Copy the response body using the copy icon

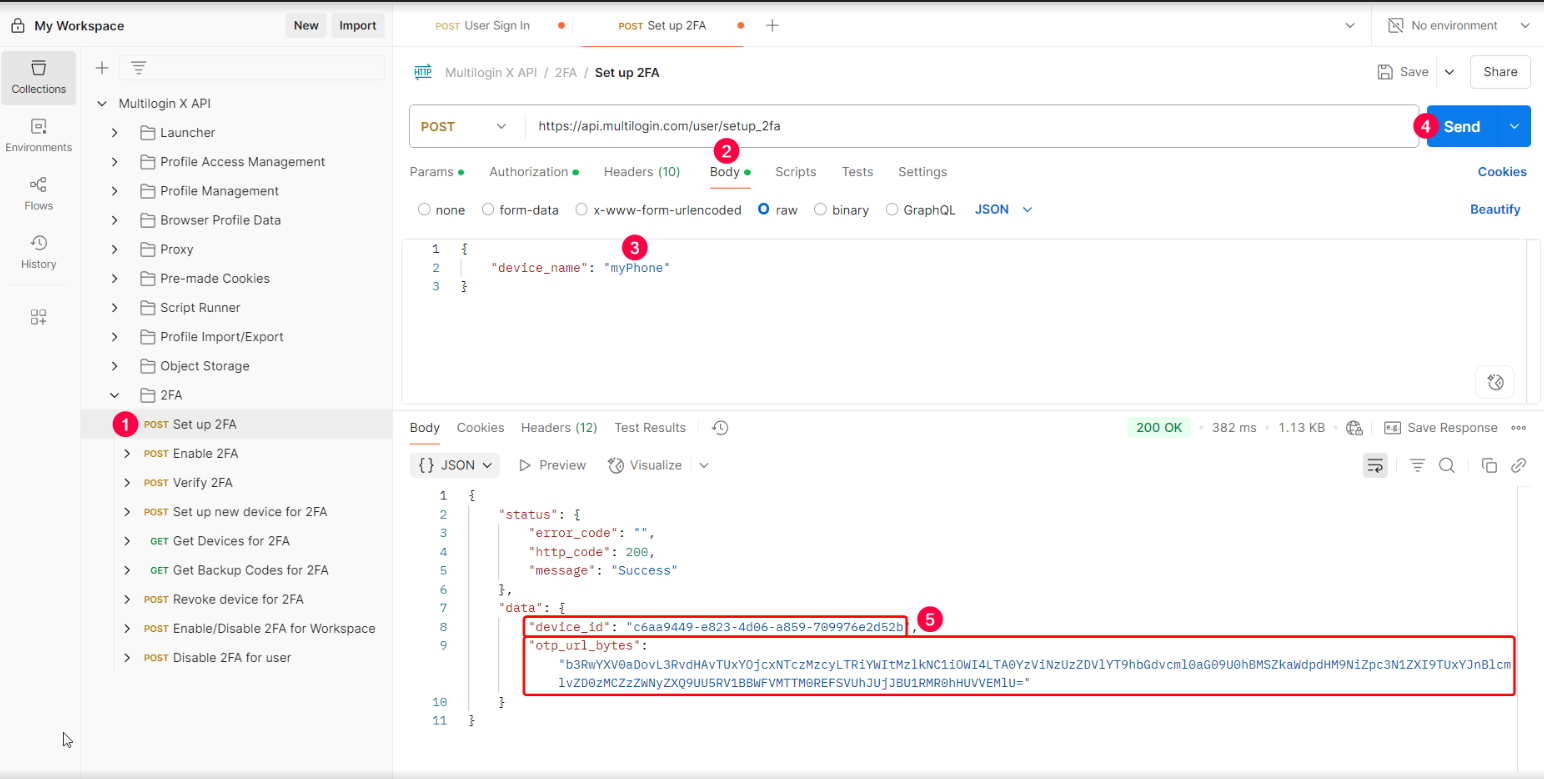[x=1489, y=465]
